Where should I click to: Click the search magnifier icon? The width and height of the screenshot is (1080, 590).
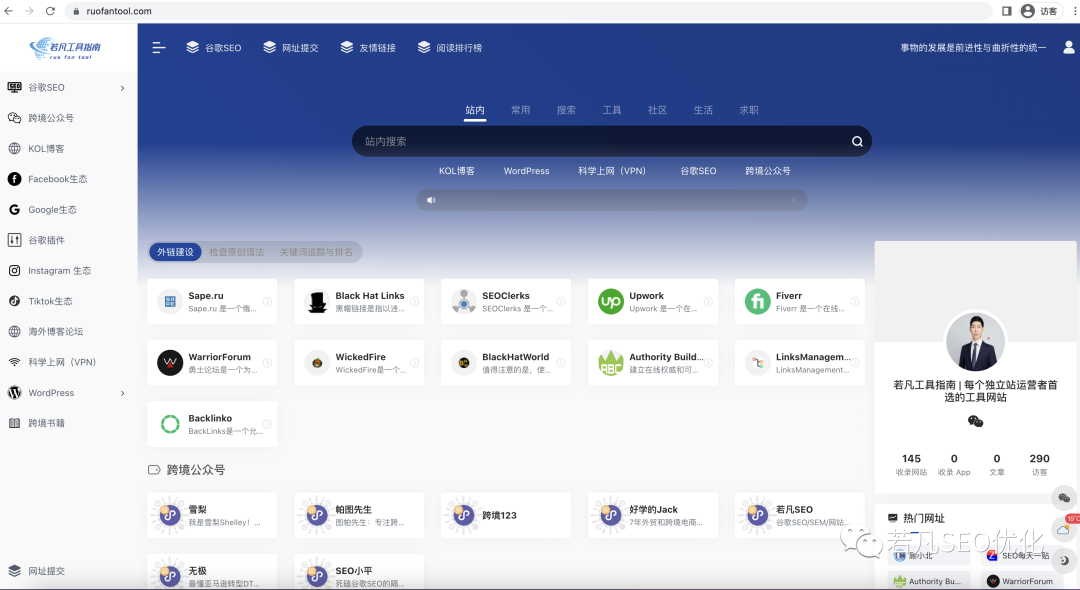click(857, 142)
